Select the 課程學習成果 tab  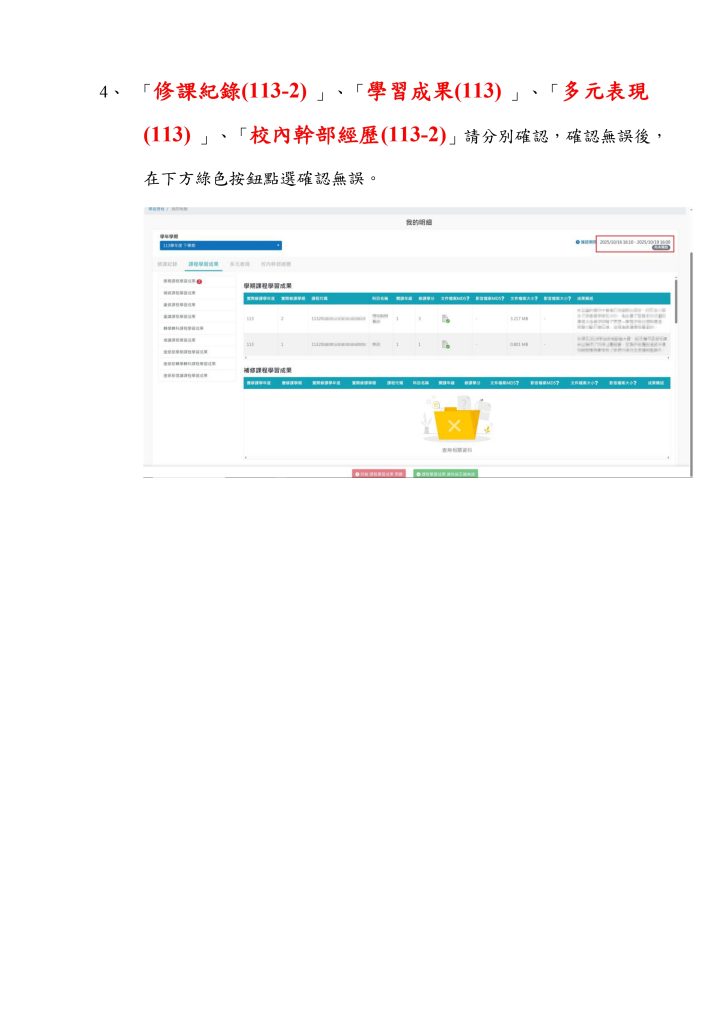pos(204,264)
